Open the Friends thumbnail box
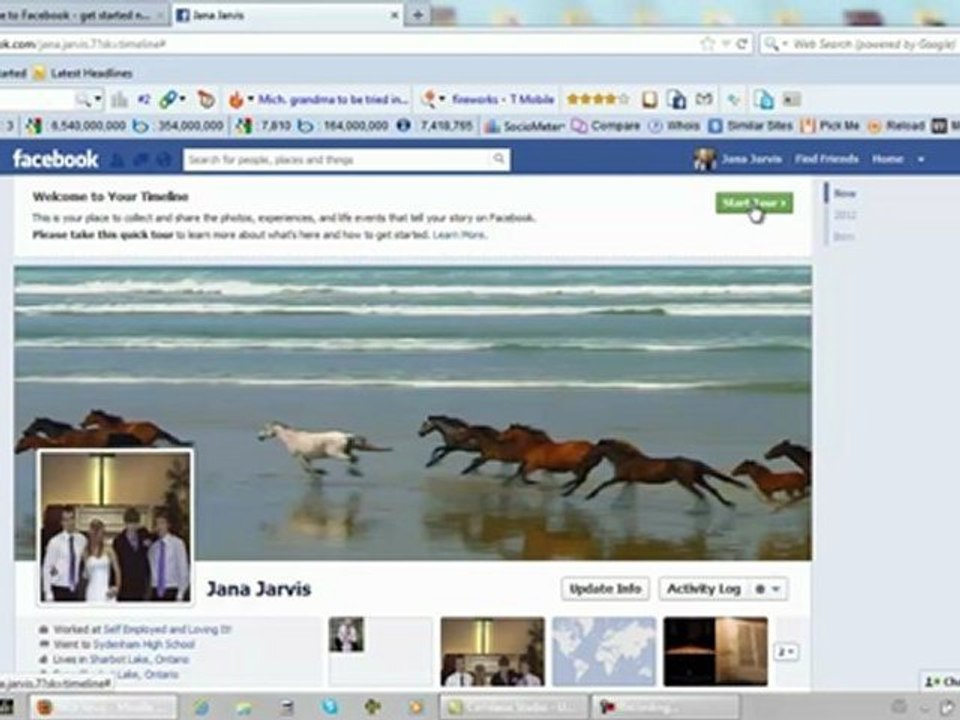Viewport: 960px width, 720px height. 380,651
